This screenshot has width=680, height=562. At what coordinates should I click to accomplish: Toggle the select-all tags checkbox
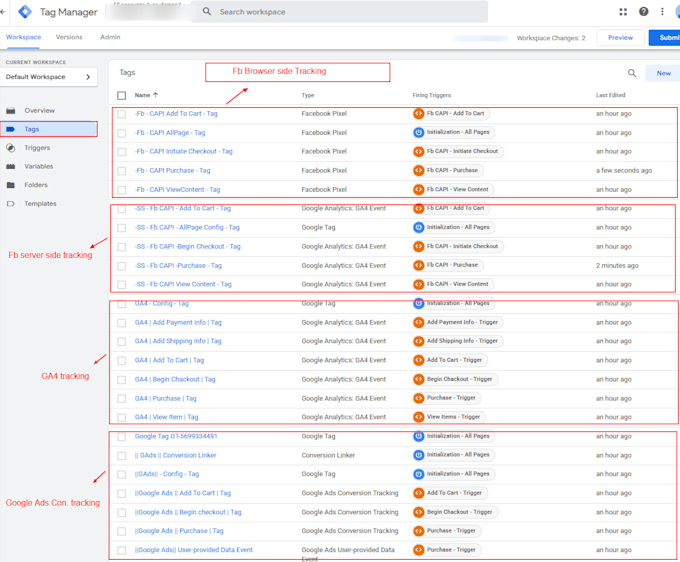coord(121,95)
